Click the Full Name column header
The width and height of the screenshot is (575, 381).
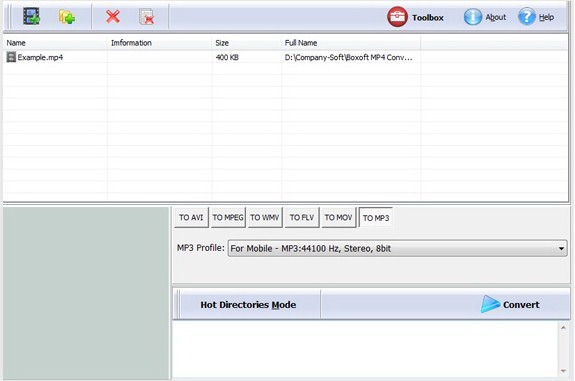tap(351, 43)
